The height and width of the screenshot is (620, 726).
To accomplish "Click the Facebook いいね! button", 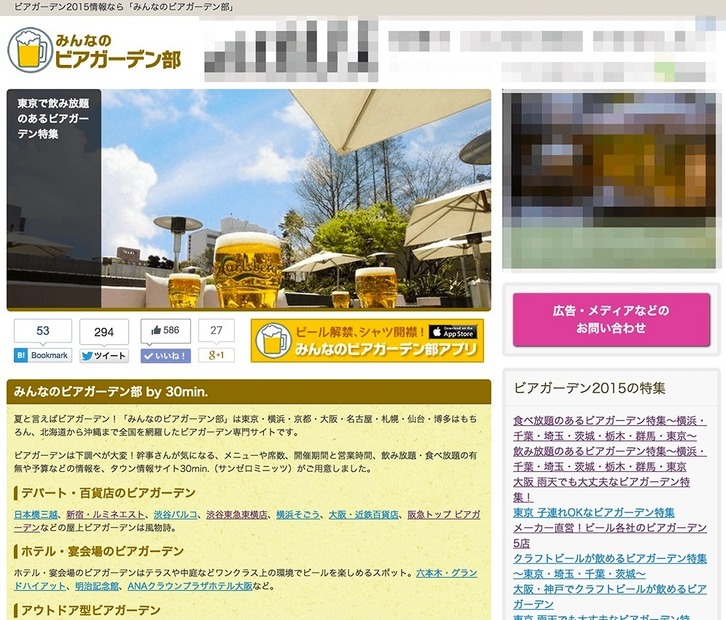I will click(166, 356).
